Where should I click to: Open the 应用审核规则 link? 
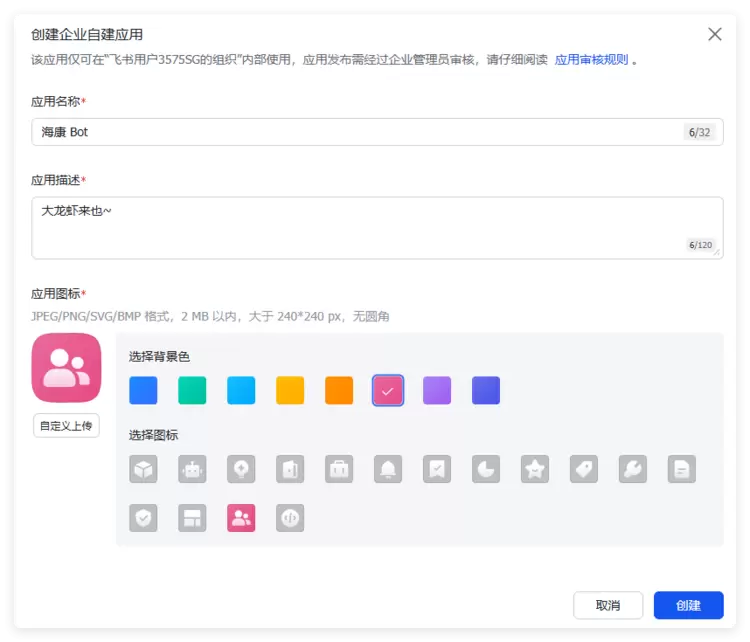coord(591,60)
